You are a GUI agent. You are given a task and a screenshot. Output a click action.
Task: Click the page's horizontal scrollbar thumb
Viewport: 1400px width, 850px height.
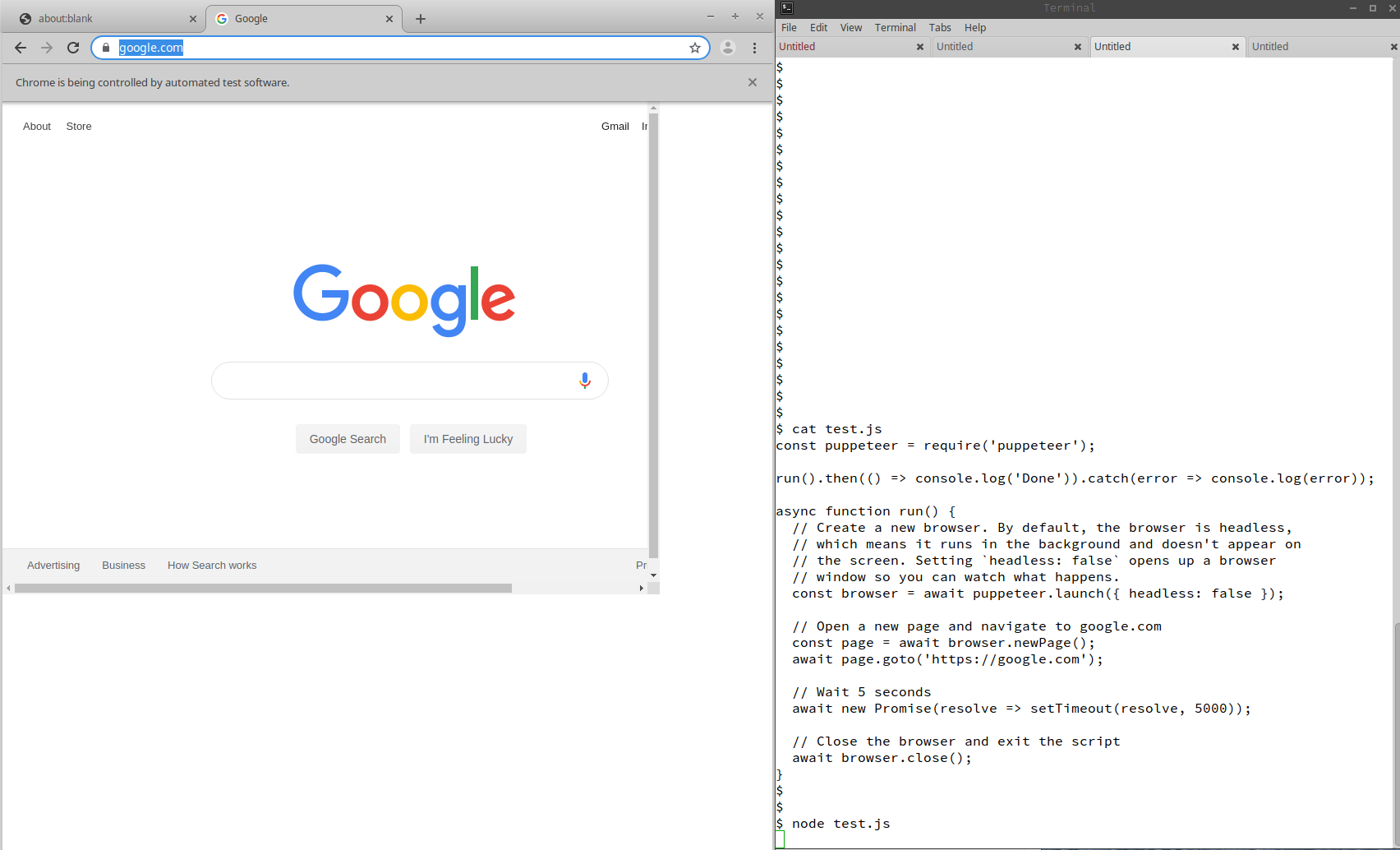click(x=263, y=588)
